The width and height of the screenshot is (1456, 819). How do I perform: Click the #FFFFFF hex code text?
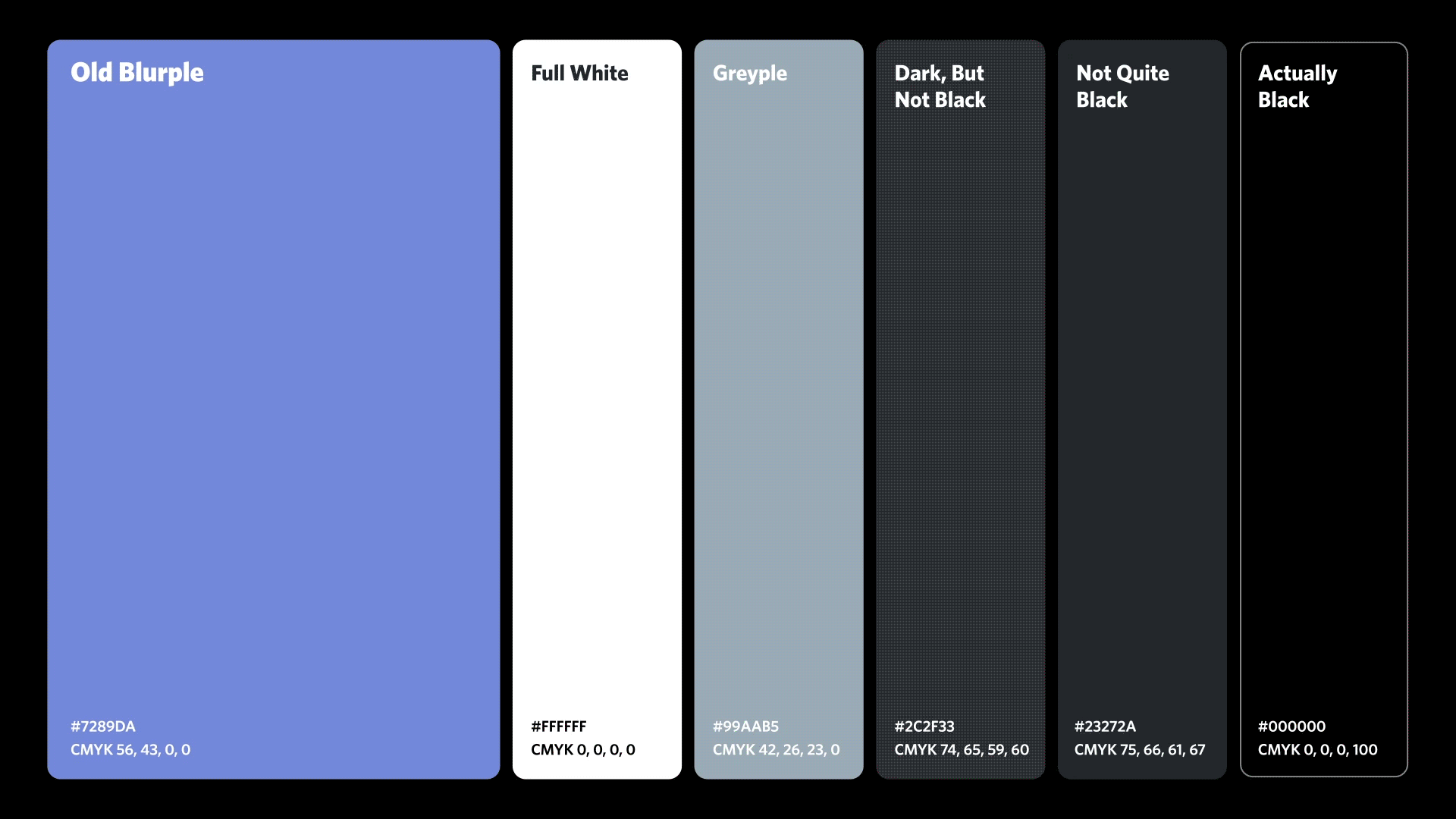pos(559,726)
